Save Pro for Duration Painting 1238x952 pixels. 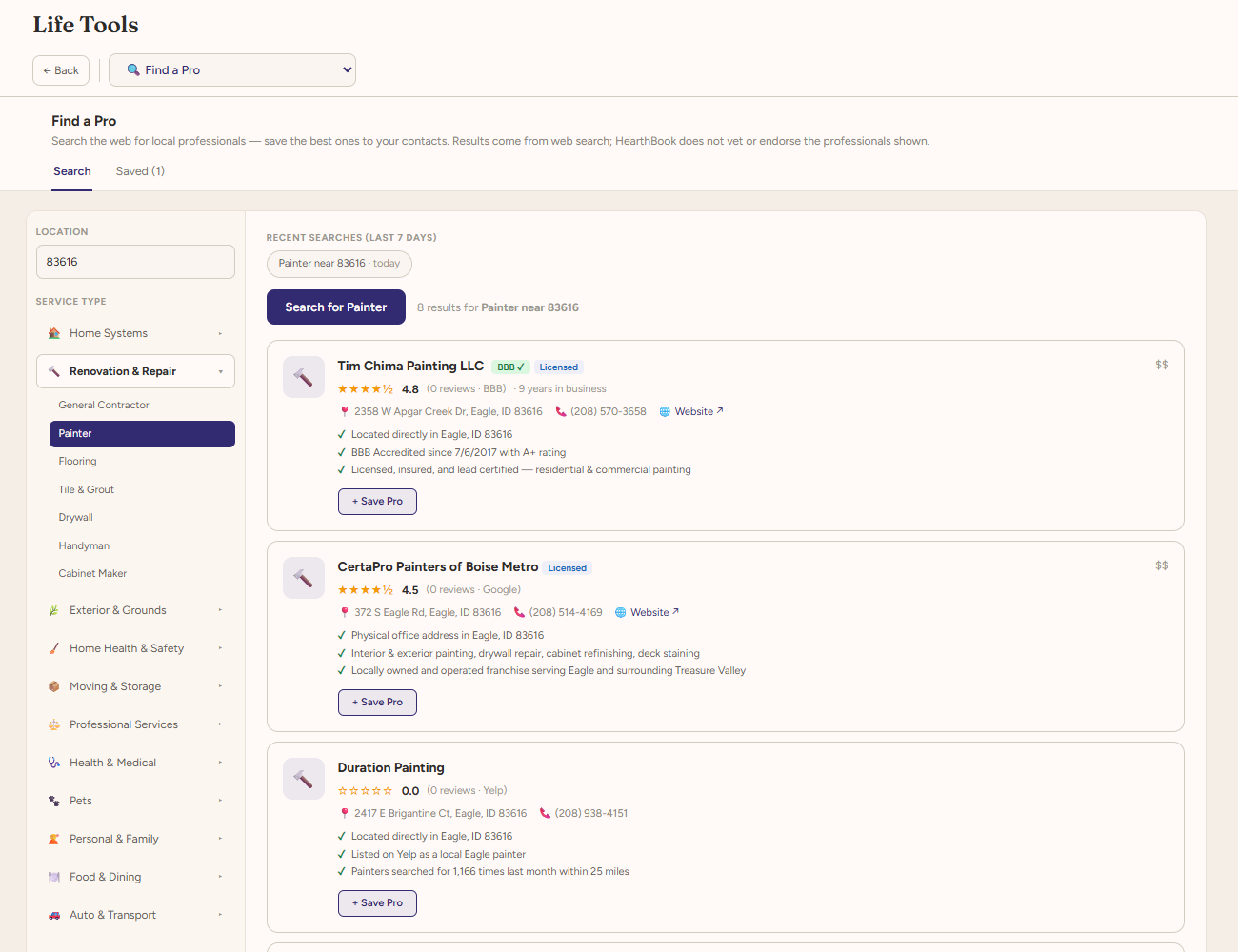(x=377, y=902)
